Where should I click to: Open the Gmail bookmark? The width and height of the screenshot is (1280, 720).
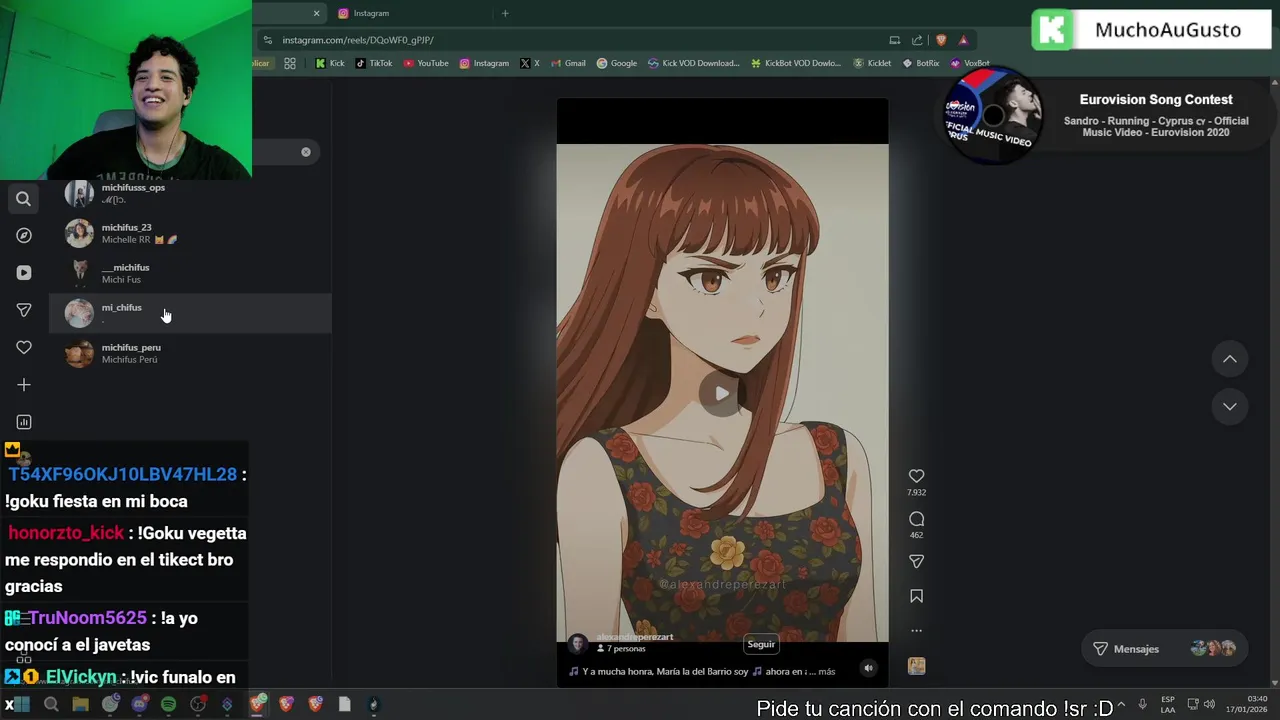[x=568, y=63]
